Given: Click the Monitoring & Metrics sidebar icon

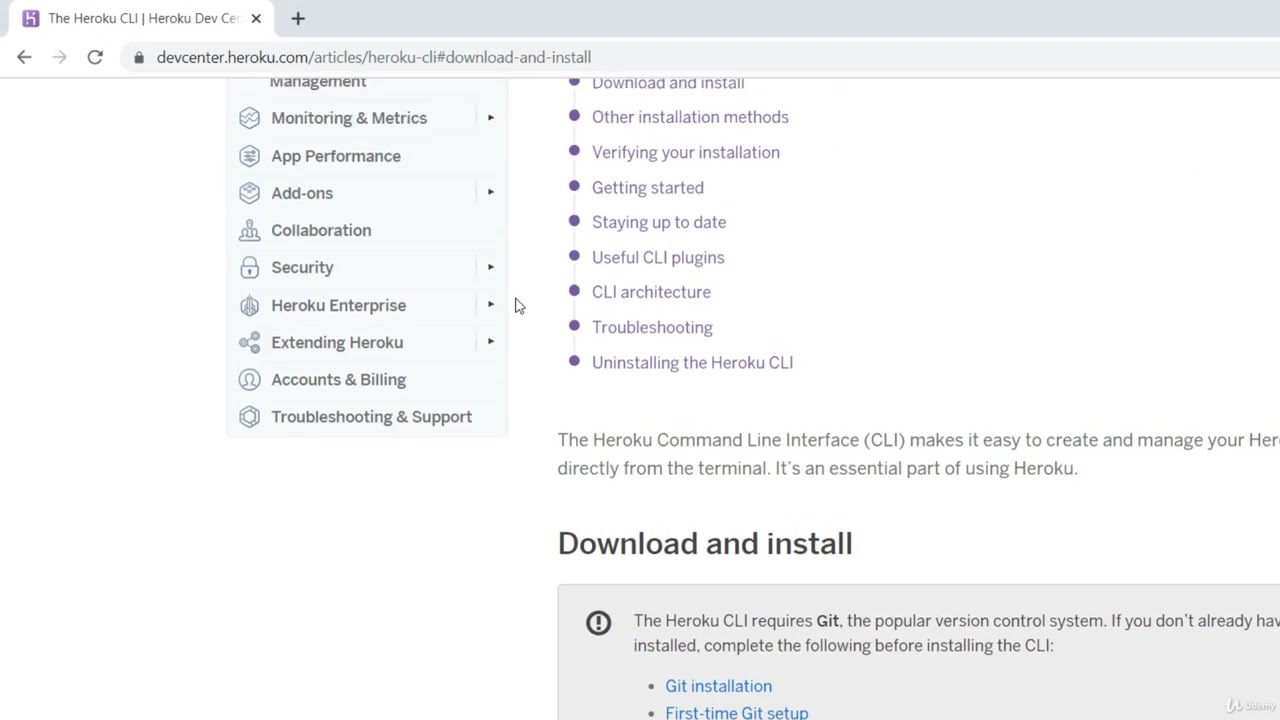Looking at the screenshot, I should (x=249, y=118).
